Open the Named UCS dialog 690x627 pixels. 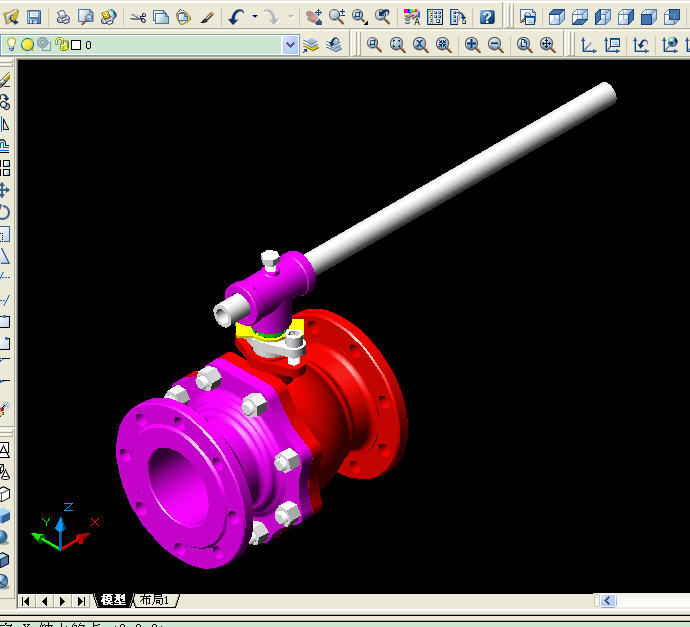[612, 44]
